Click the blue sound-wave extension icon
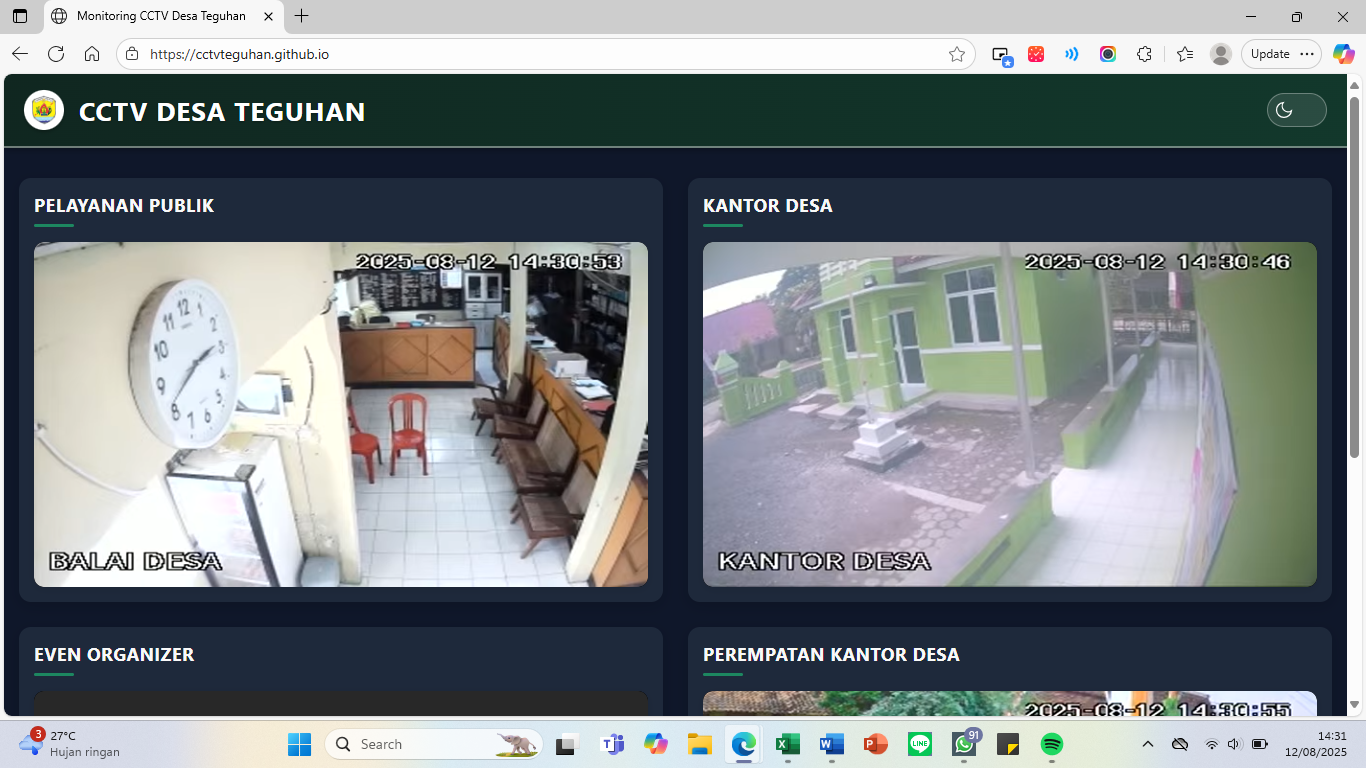Viewport: 1366px width, 768px height. click(x=1072, y=54)
